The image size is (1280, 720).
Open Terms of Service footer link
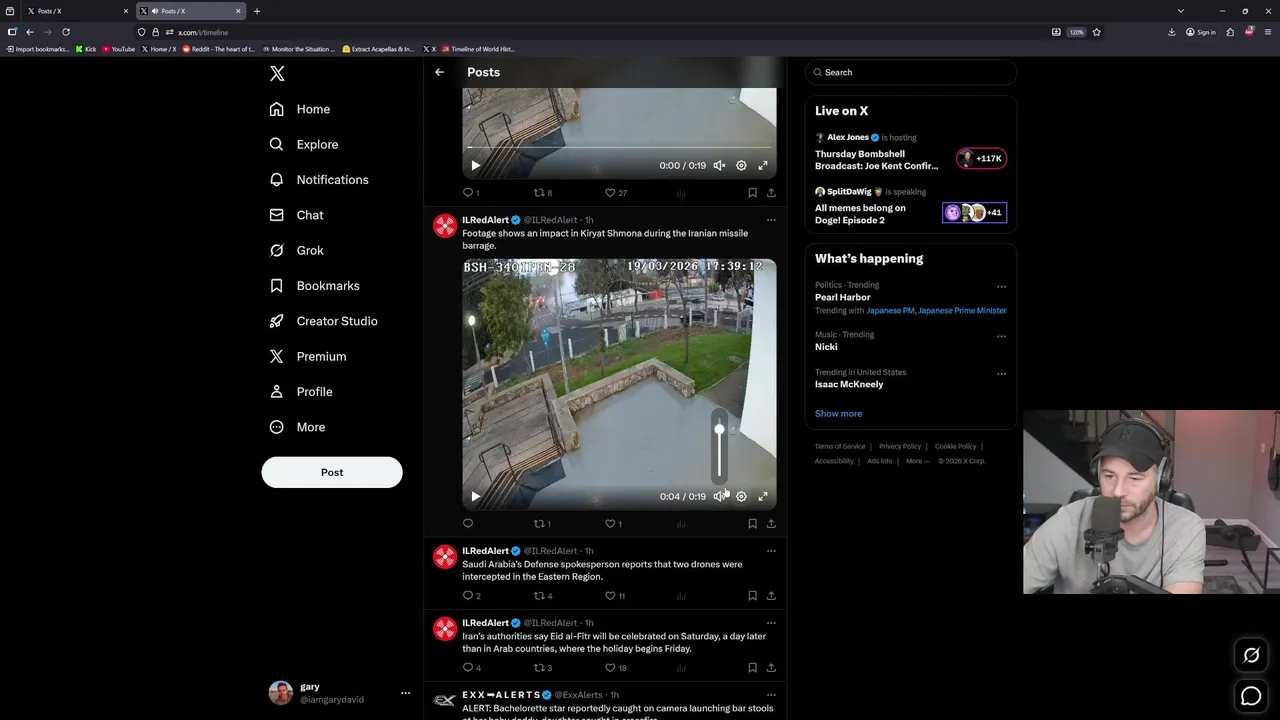point(840,446)
